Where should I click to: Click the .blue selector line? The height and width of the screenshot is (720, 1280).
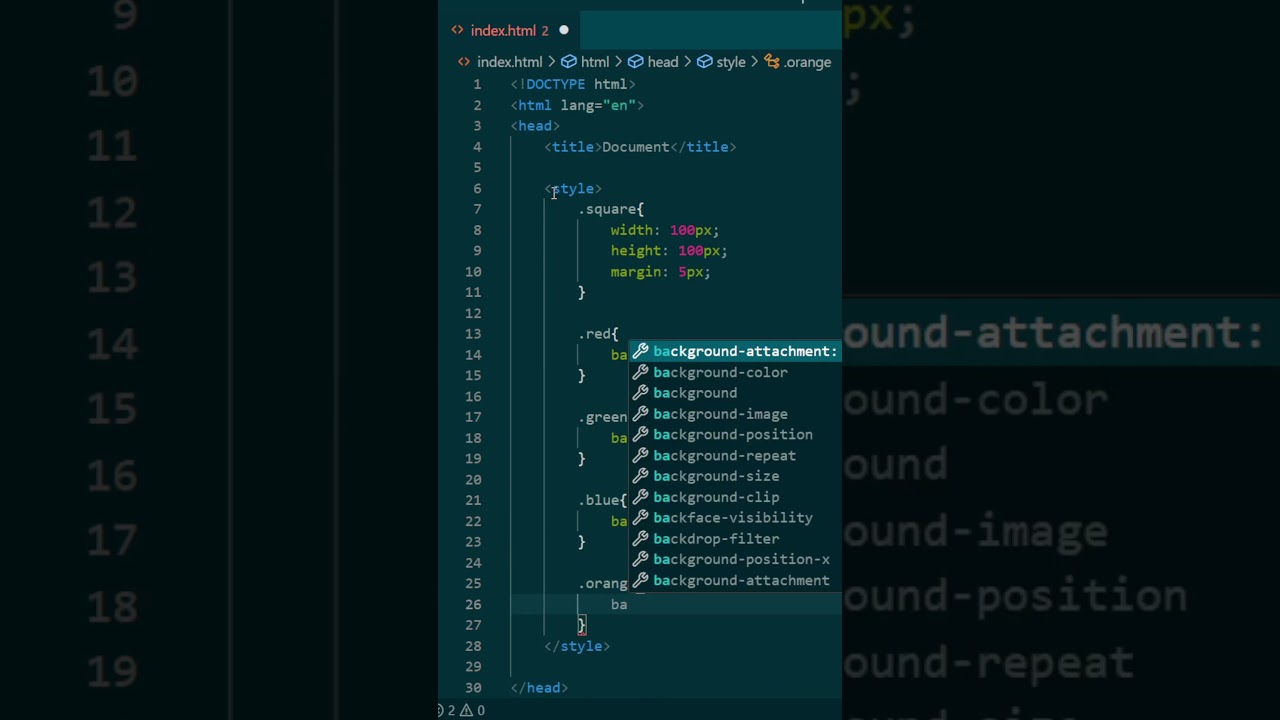click(x=602, y=500)
